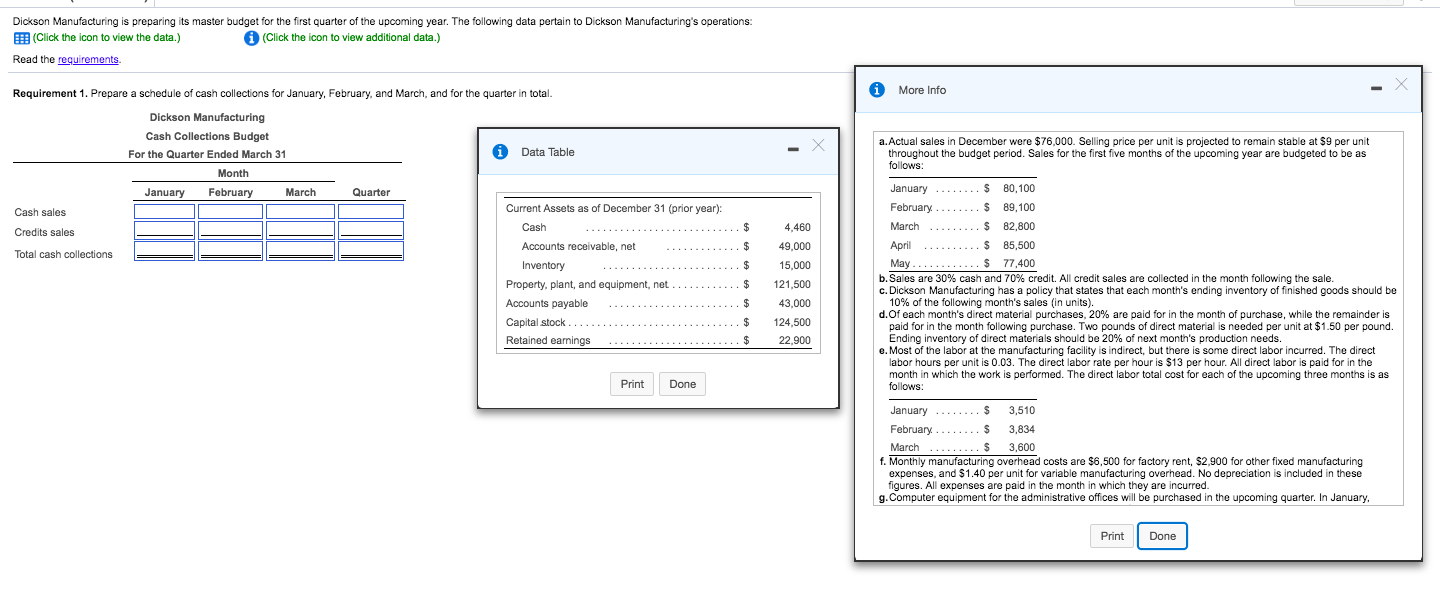Click the Property, plant, and equipment value 121,500
The image size is (1440, 591).
pos(792,284)
